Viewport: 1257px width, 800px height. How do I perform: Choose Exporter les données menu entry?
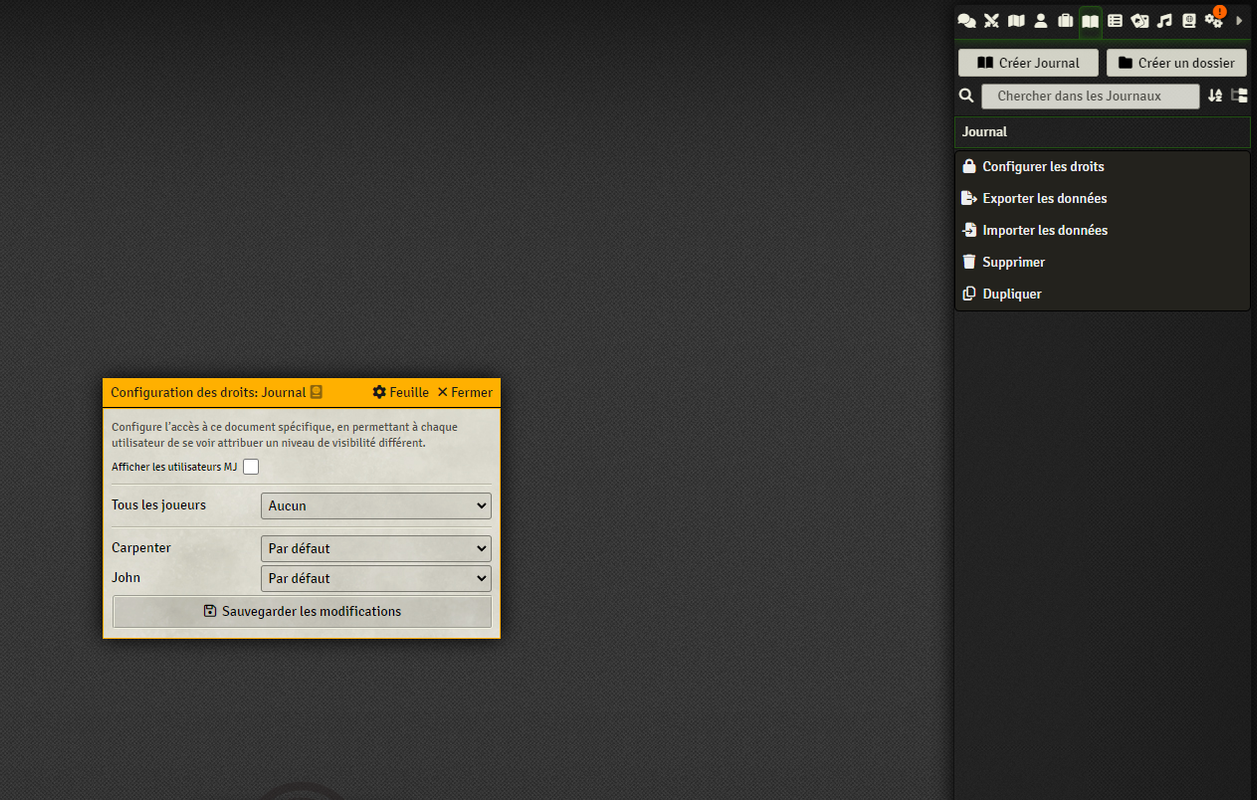1102,198
